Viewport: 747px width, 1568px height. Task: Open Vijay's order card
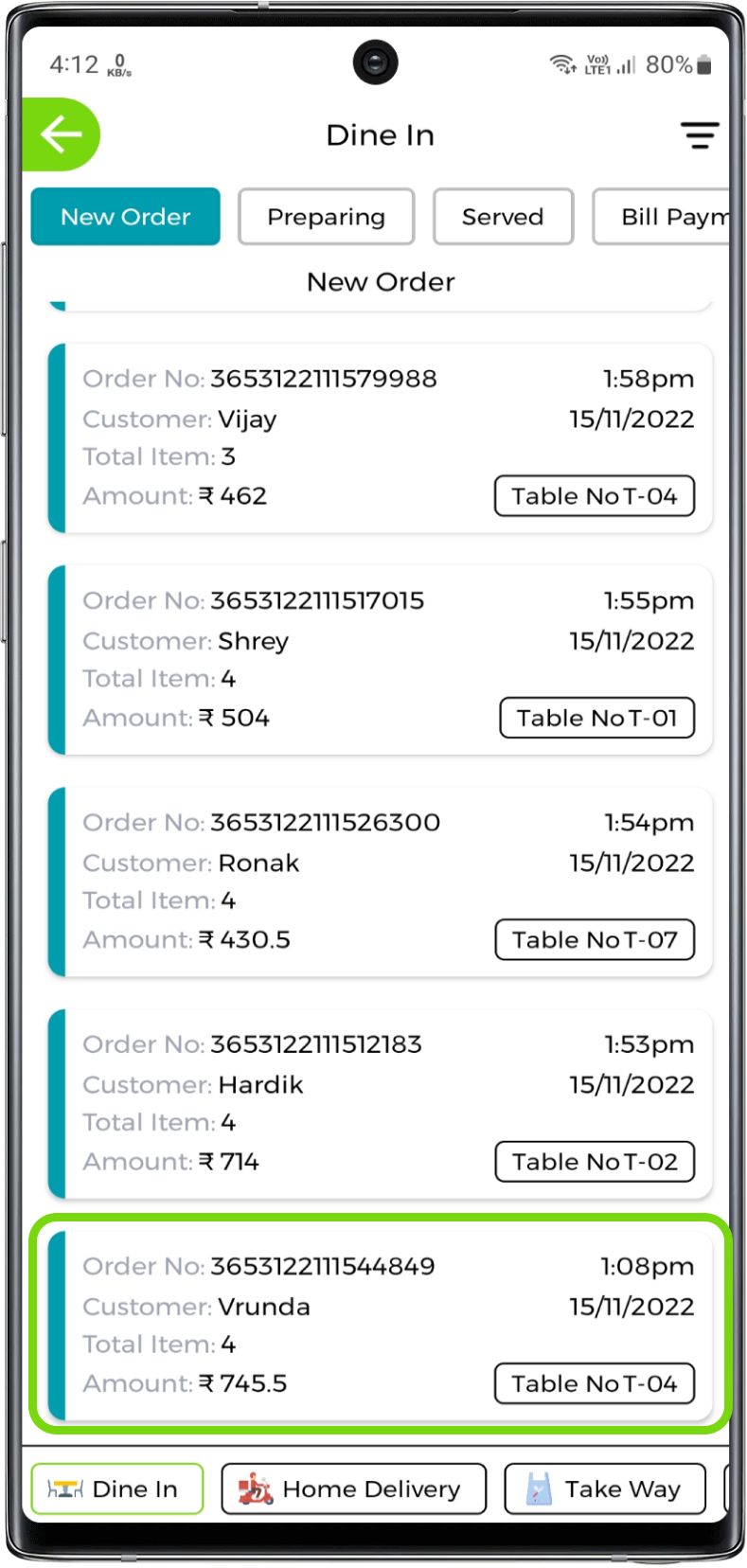click(379, 437)
